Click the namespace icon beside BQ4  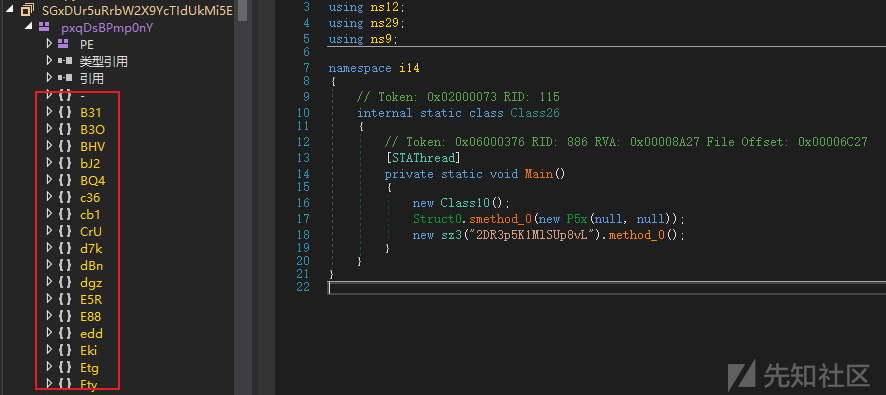[65, 180]
